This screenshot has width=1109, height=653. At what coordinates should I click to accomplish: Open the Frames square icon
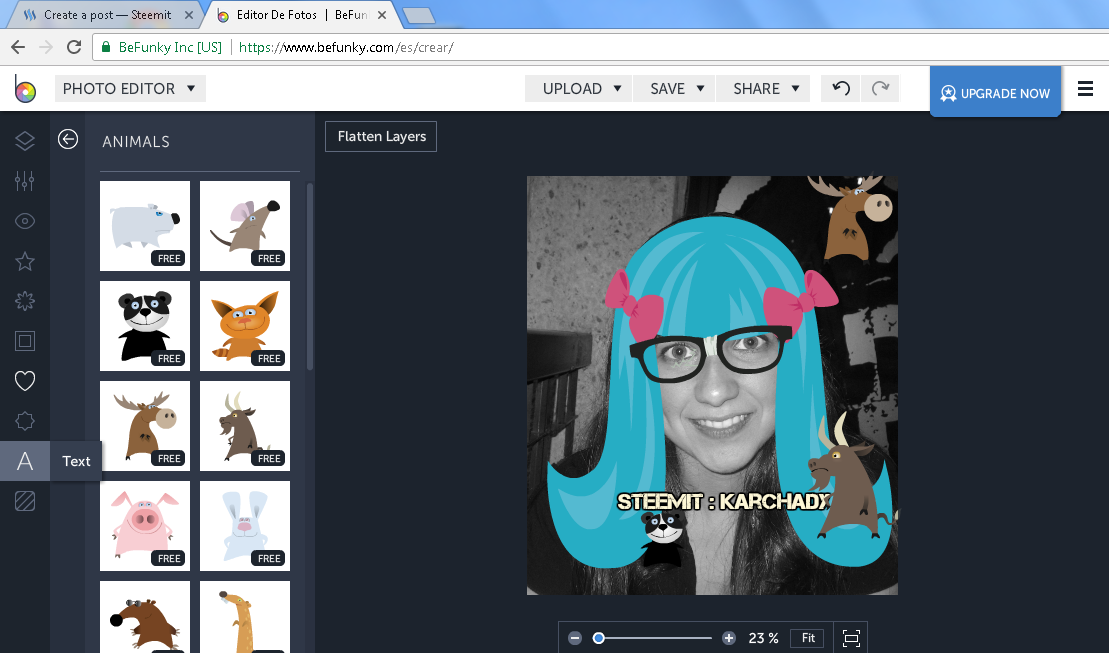[x=25, y=341]
